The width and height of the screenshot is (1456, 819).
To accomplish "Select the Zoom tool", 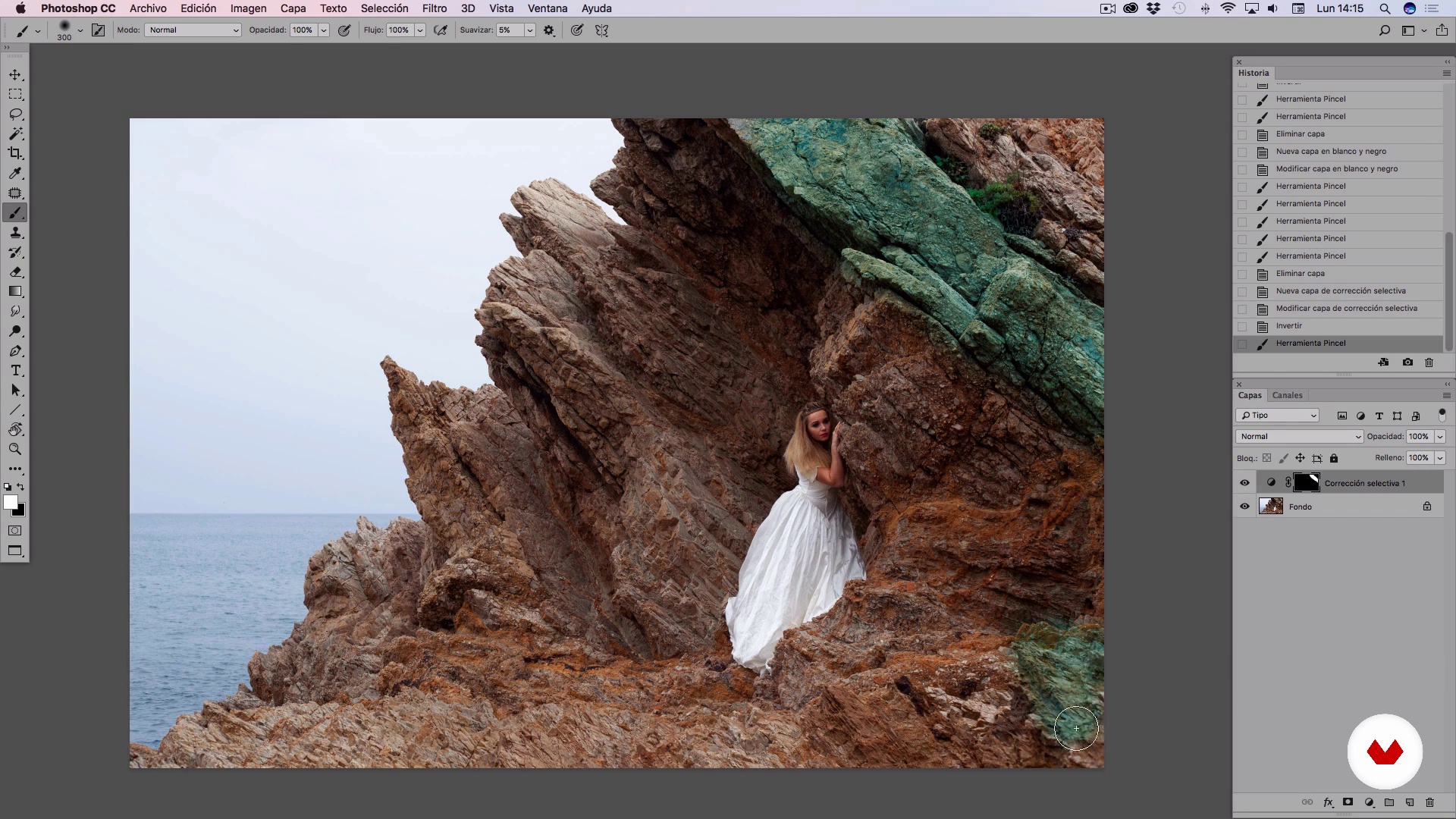I will point(15,450).
